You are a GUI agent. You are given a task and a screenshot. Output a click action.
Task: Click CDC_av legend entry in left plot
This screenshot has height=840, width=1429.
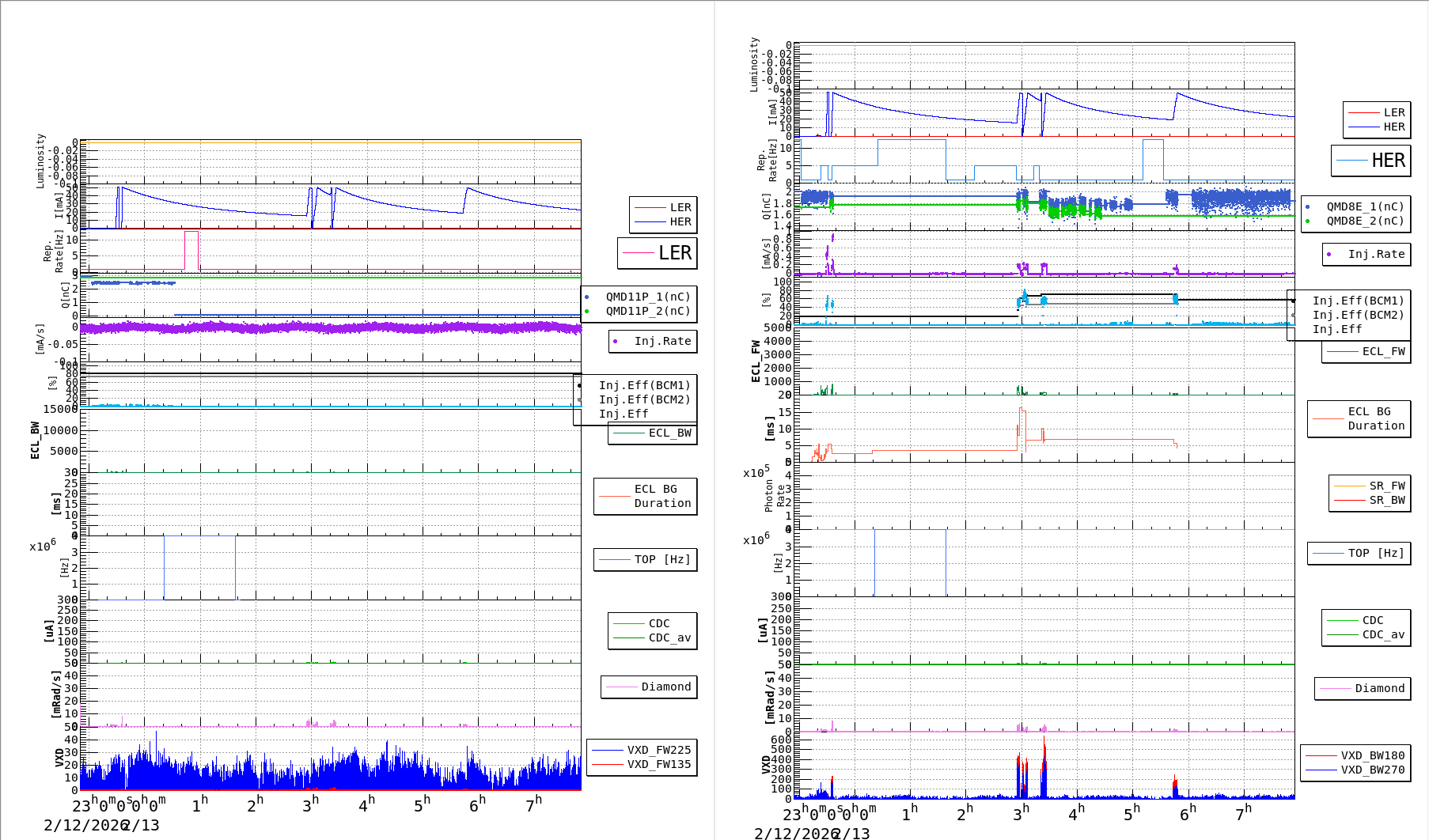click(669, 638)
